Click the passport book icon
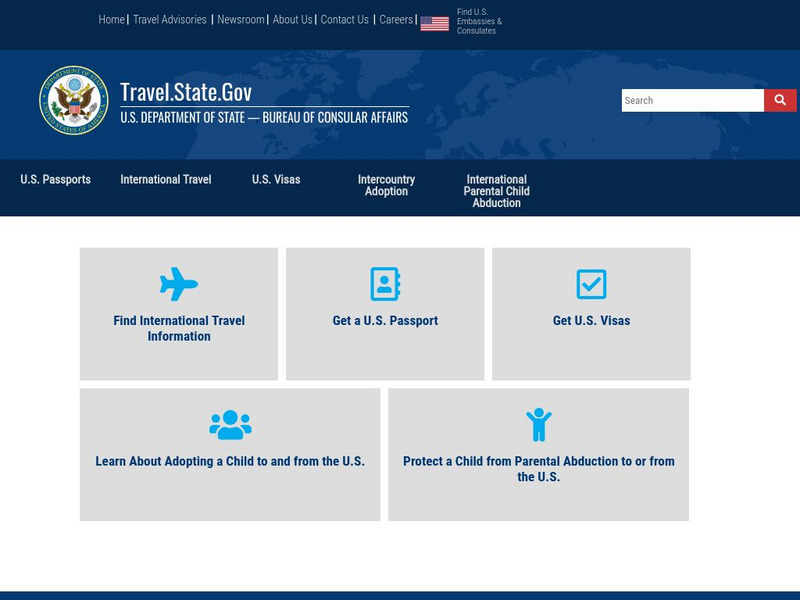The image size is (800, 600). [x=385, y=284]
